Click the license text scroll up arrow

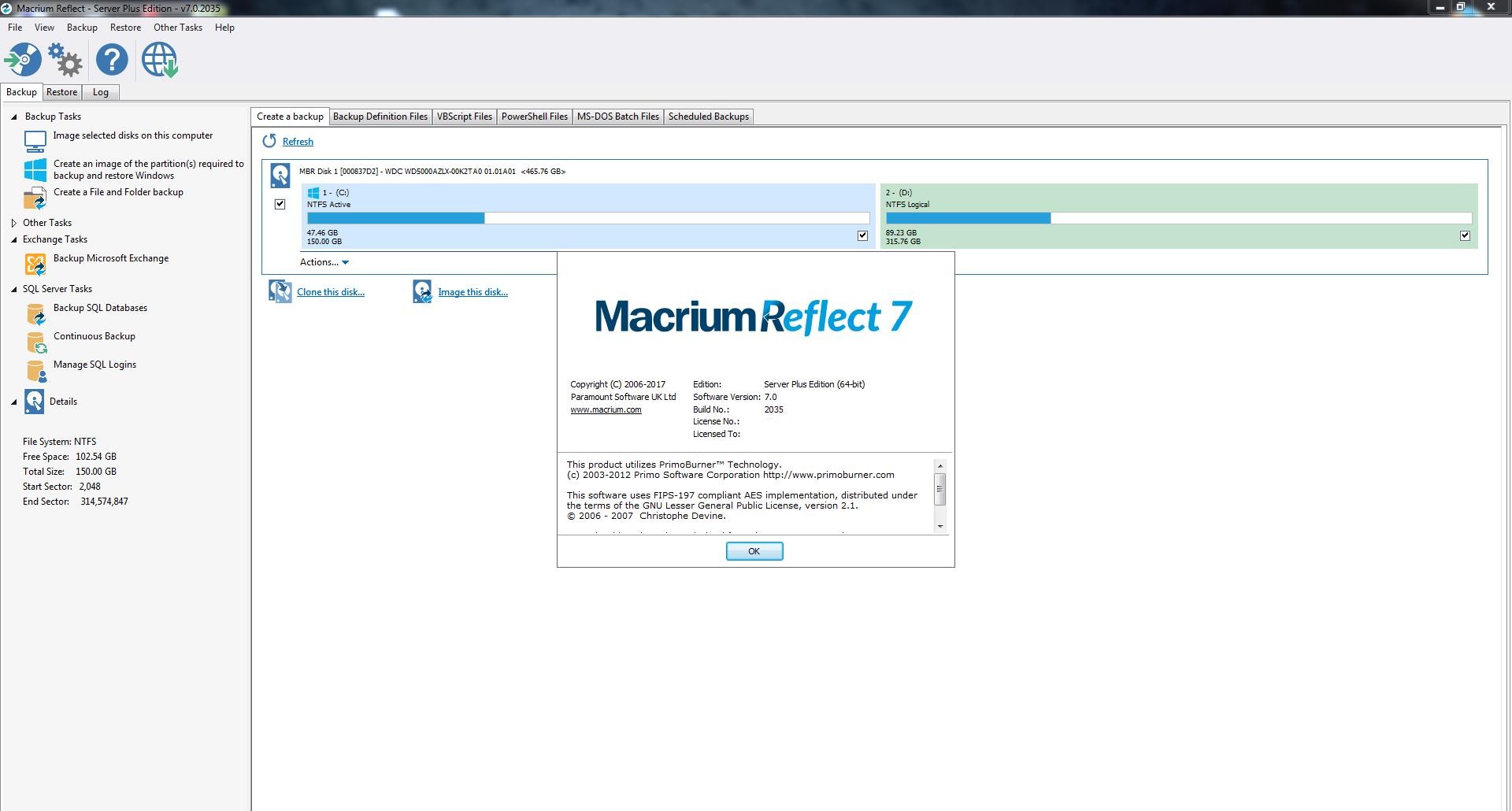pyautogui.click(x=939, y=466)
